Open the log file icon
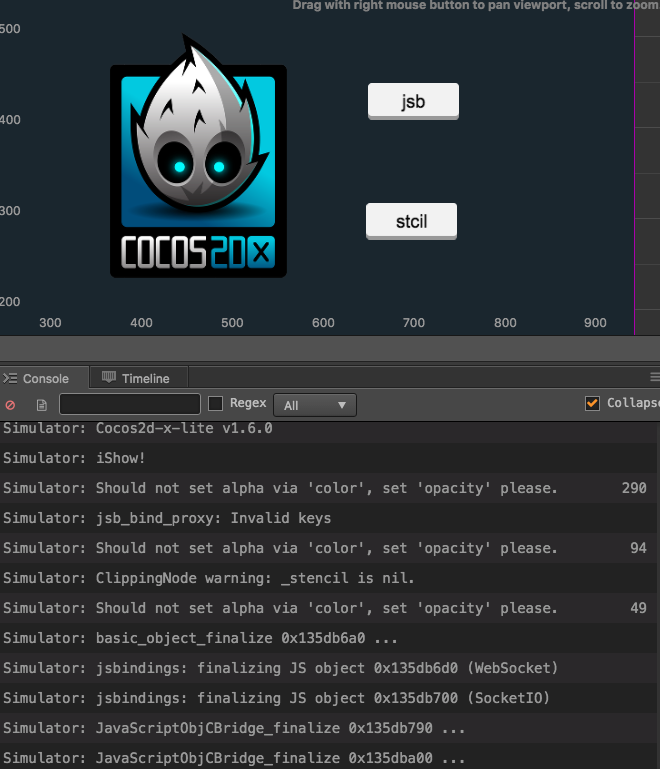Screen dimensions: 660x769 (42, 405)
